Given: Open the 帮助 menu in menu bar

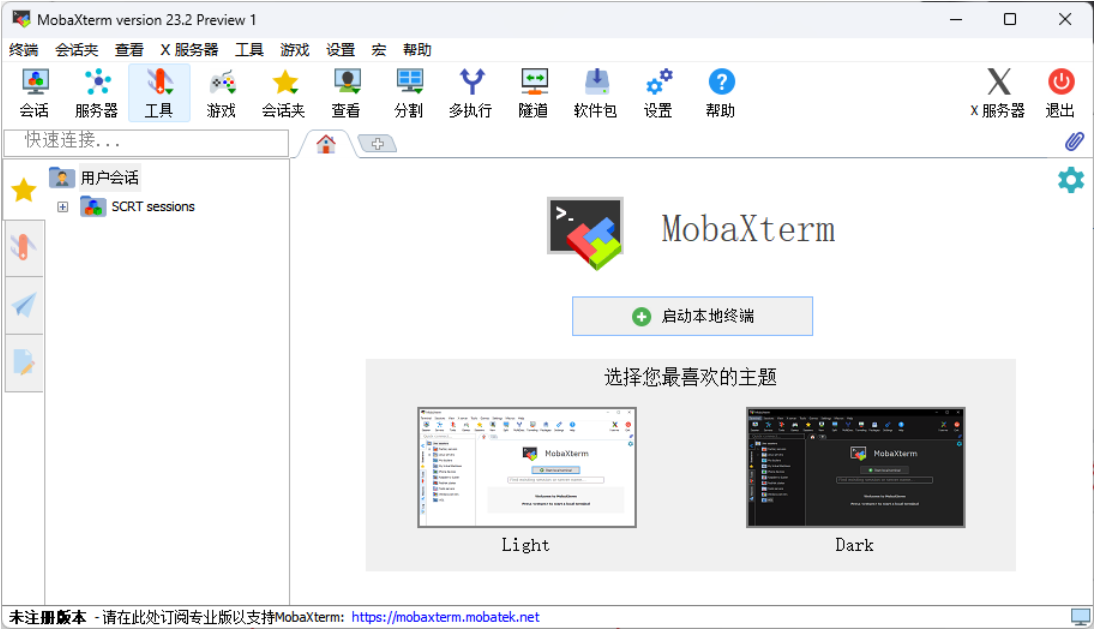Looking at the screenshot, I should point(417,50).
